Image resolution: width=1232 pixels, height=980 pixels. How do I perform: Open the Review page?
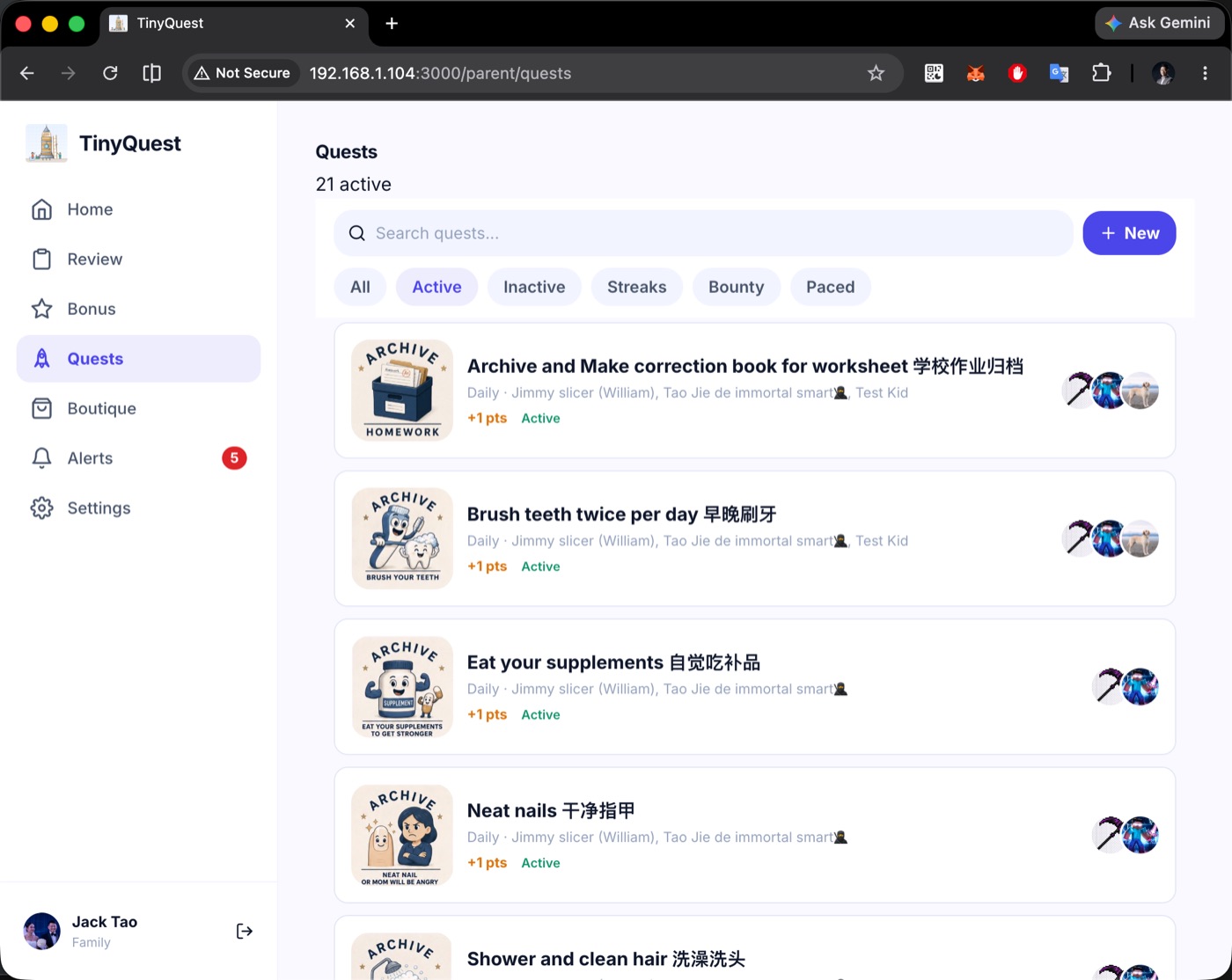pos(138,260)
